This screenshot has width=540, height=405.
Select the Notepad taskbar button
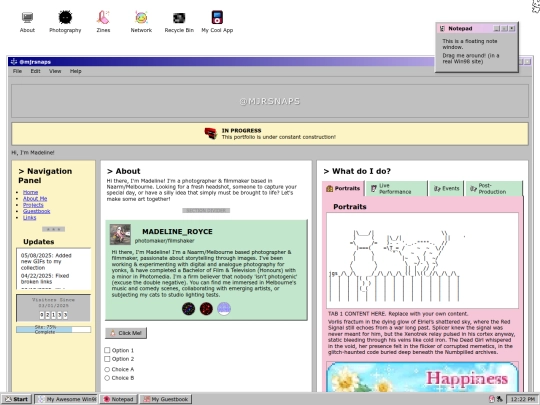(x=118, y=399)
